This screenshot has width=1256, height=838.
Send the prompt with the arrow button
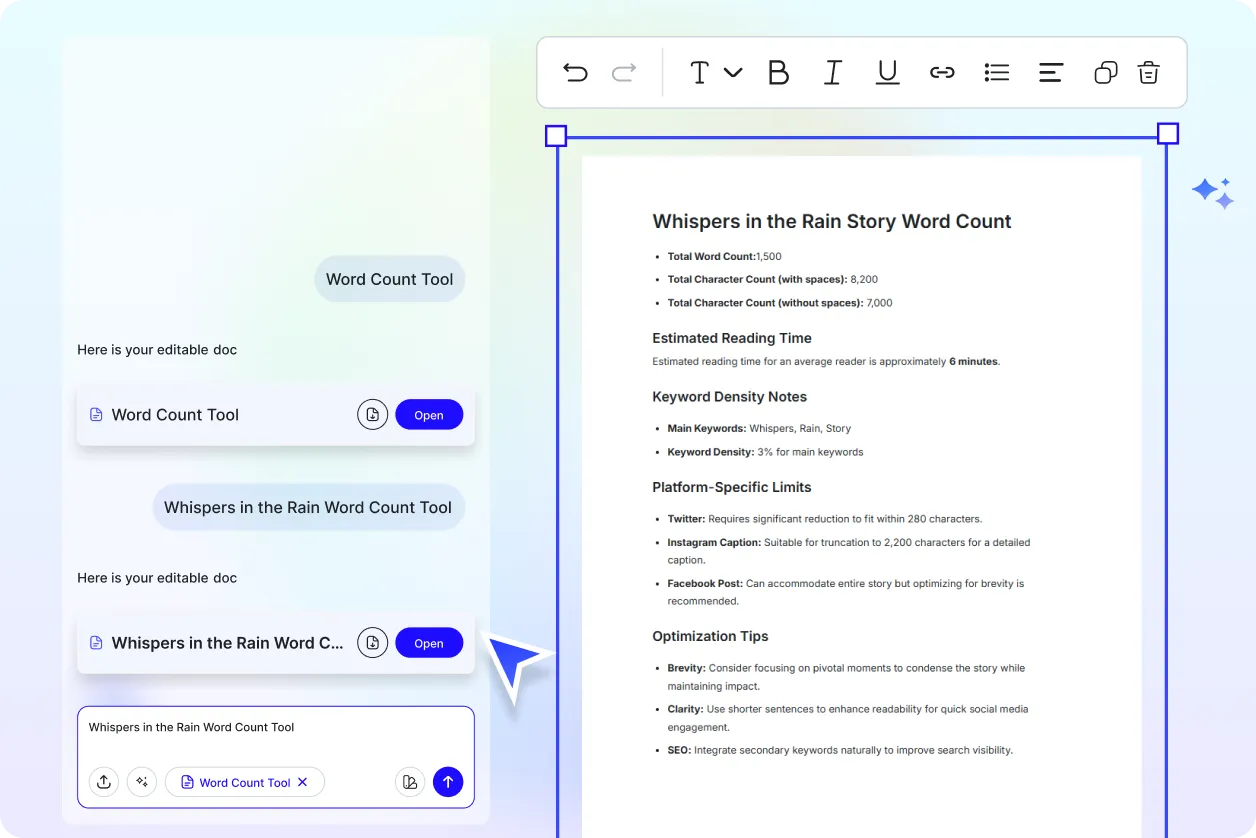[448, 782]
